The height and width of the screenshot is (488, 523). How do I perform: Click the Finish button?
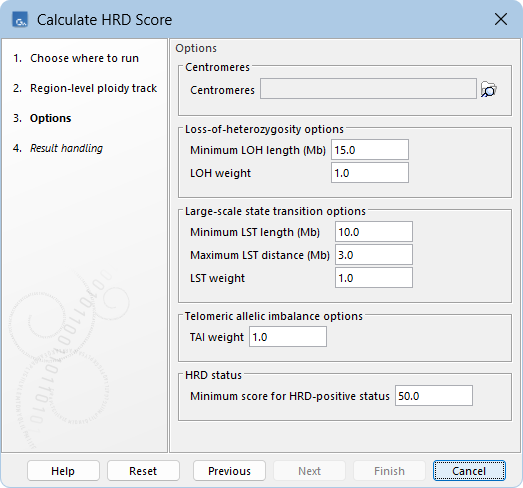pyautogui.click(x=389, y=471)
